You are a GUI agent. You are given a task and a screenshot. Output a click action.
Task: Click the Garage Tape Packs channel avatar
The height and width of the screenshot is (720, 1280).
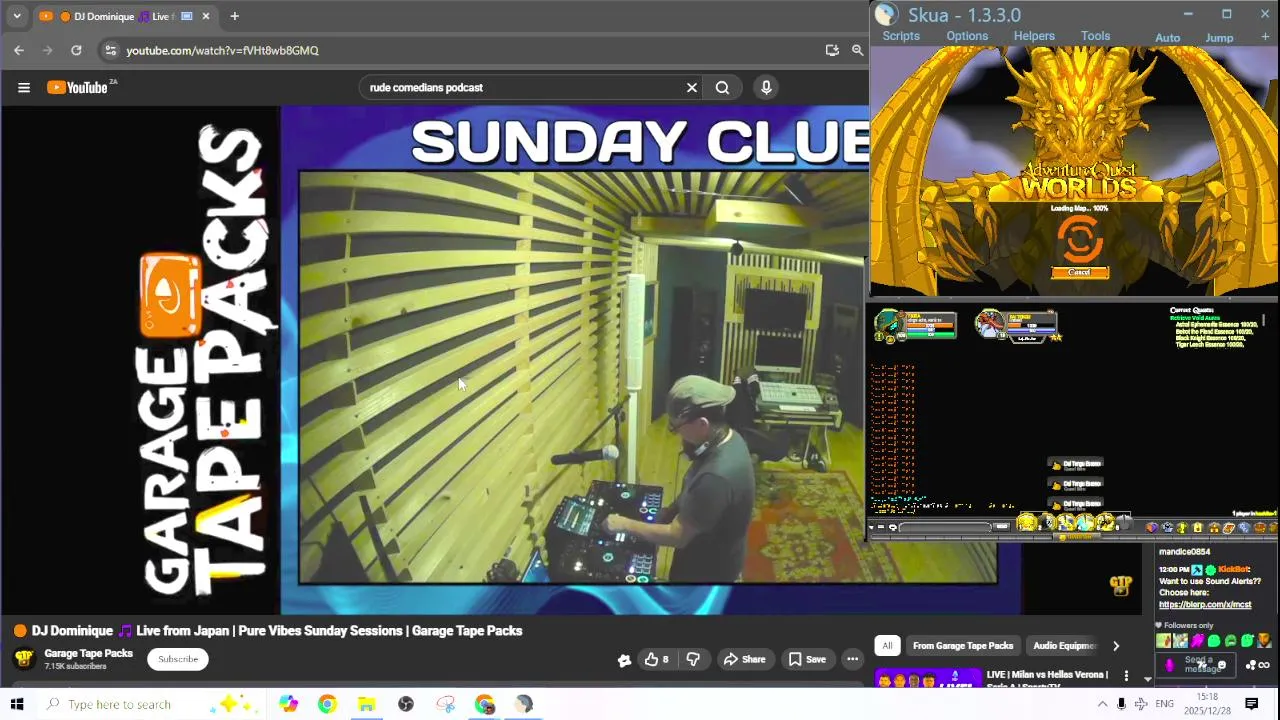coord(24,658)
